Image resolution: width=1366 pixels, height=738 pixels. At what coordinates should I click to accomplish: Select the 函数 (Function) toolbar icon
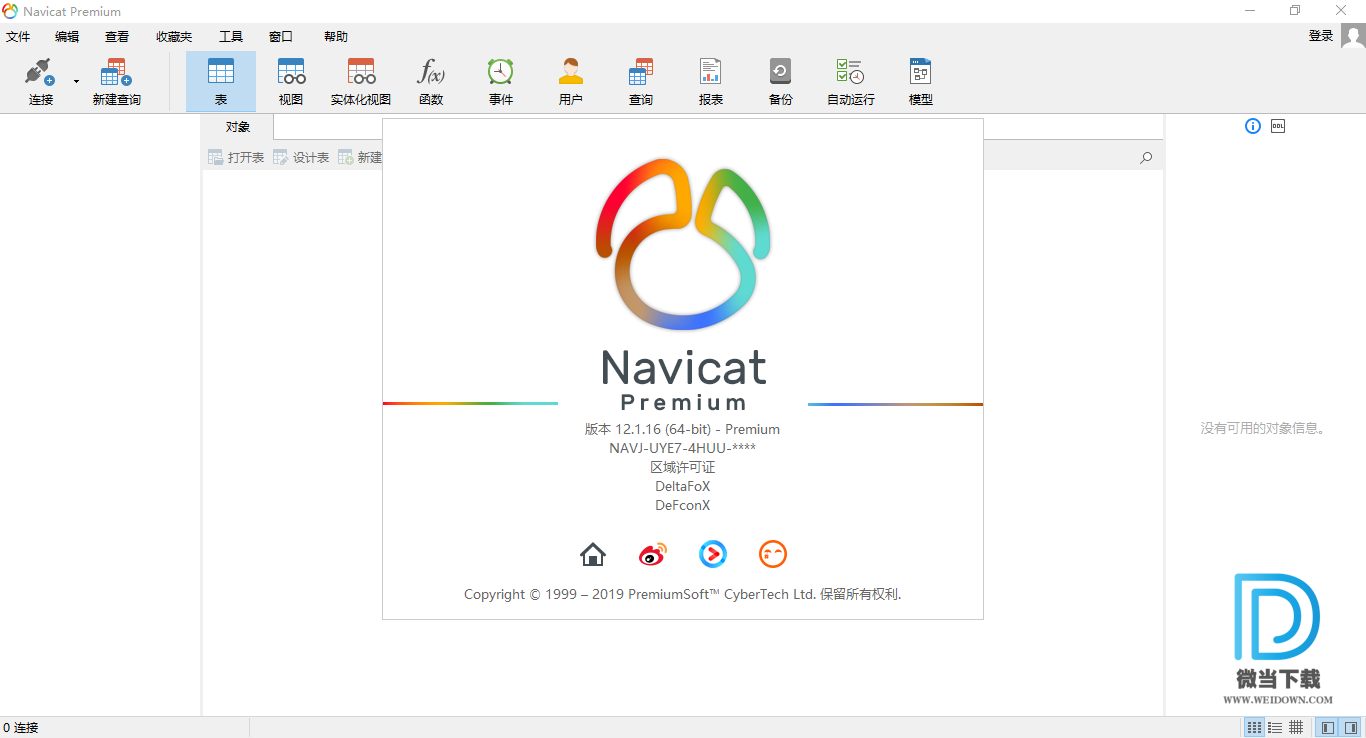431,81
